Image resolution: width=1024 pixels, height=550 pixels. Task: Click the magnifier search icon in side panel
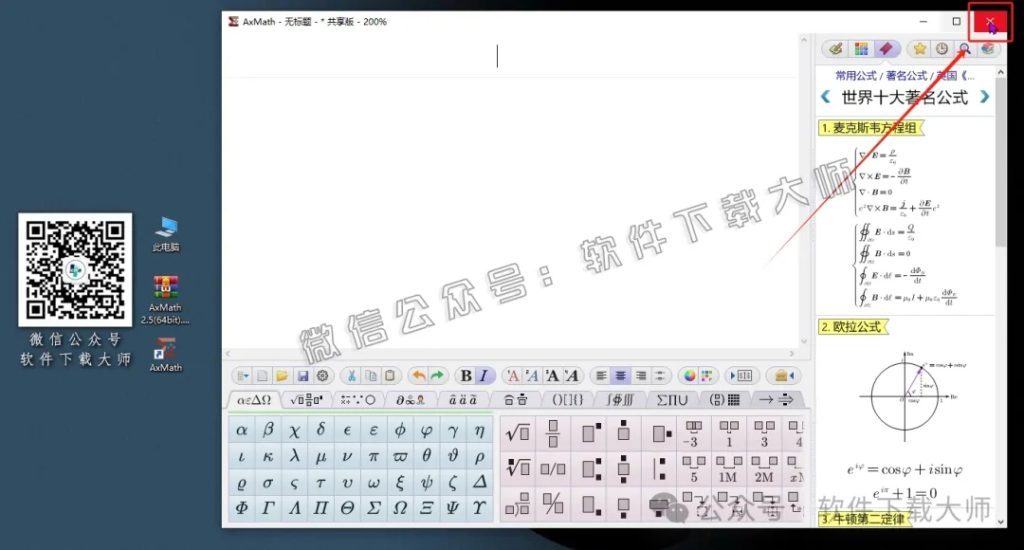point(964,48)
